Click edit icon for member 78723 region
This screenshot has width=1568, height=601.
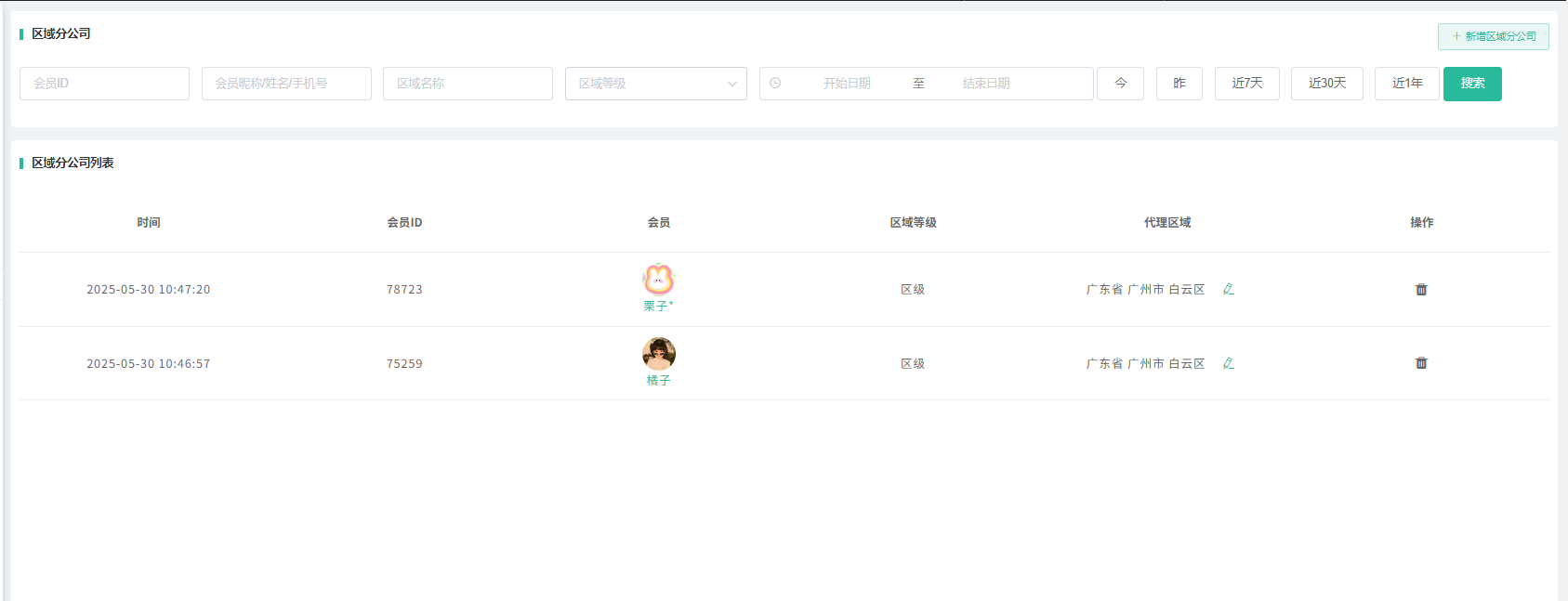(x=1228, y=289)
